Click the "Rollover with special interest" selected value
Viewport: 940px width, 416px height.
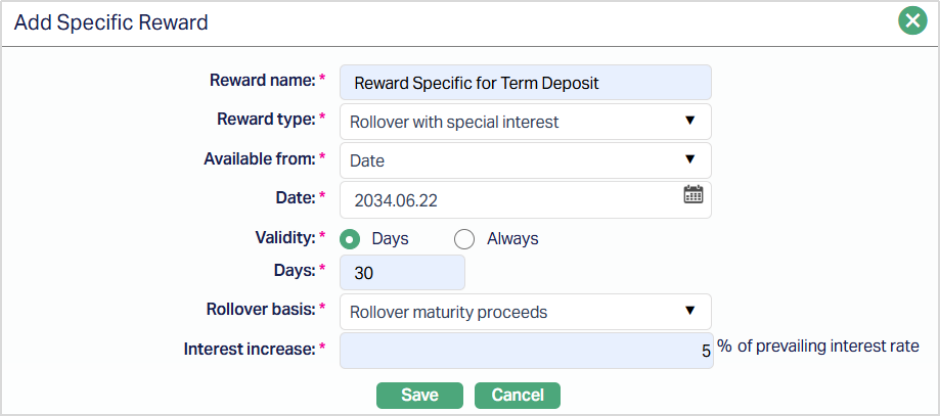455,122
